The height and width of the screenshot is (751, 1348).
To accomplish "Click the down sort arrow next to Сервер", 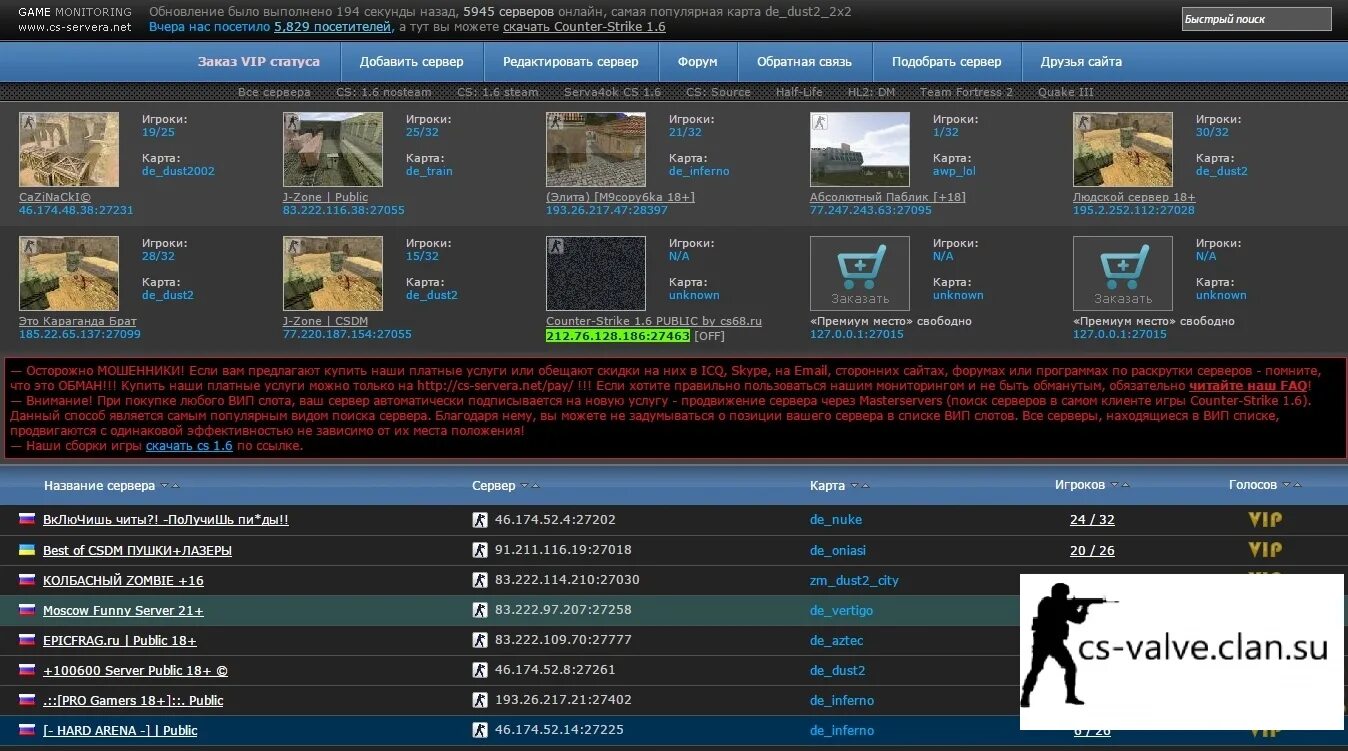I will coord(524,486).
